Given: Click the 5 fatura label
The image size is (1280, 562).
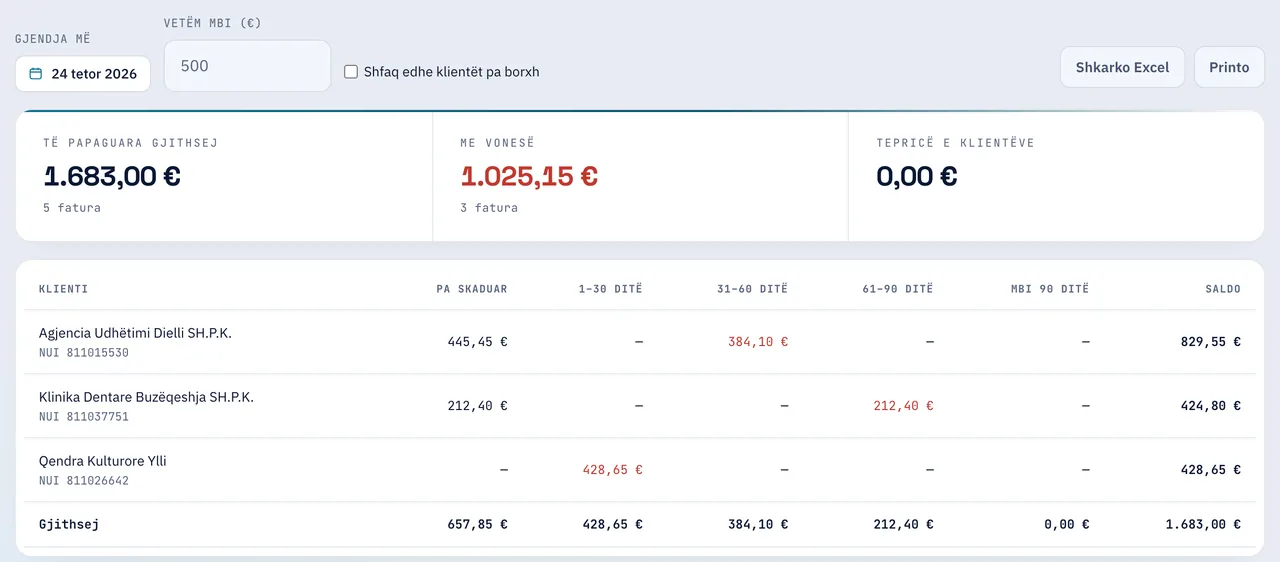Looking at the screenshot, I should pyautogui.click(x=72, y=208).
